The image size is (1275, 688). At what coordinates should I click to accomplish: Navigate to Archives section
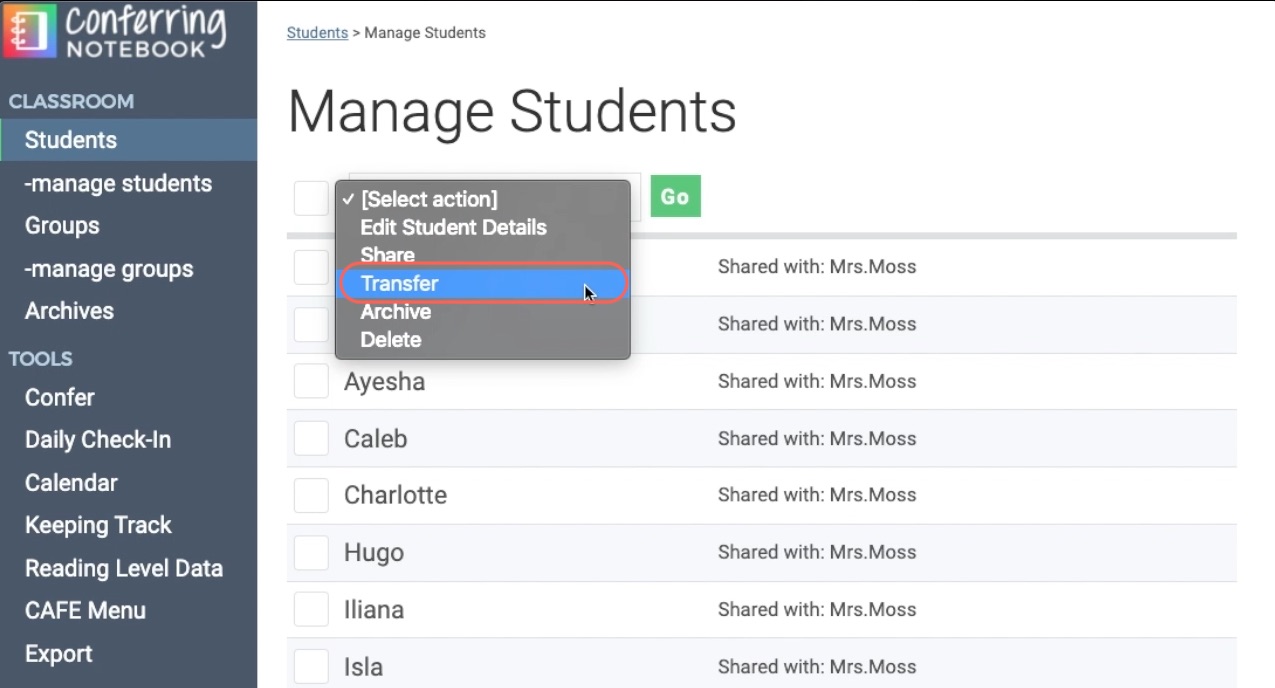[x=69, y=310]
